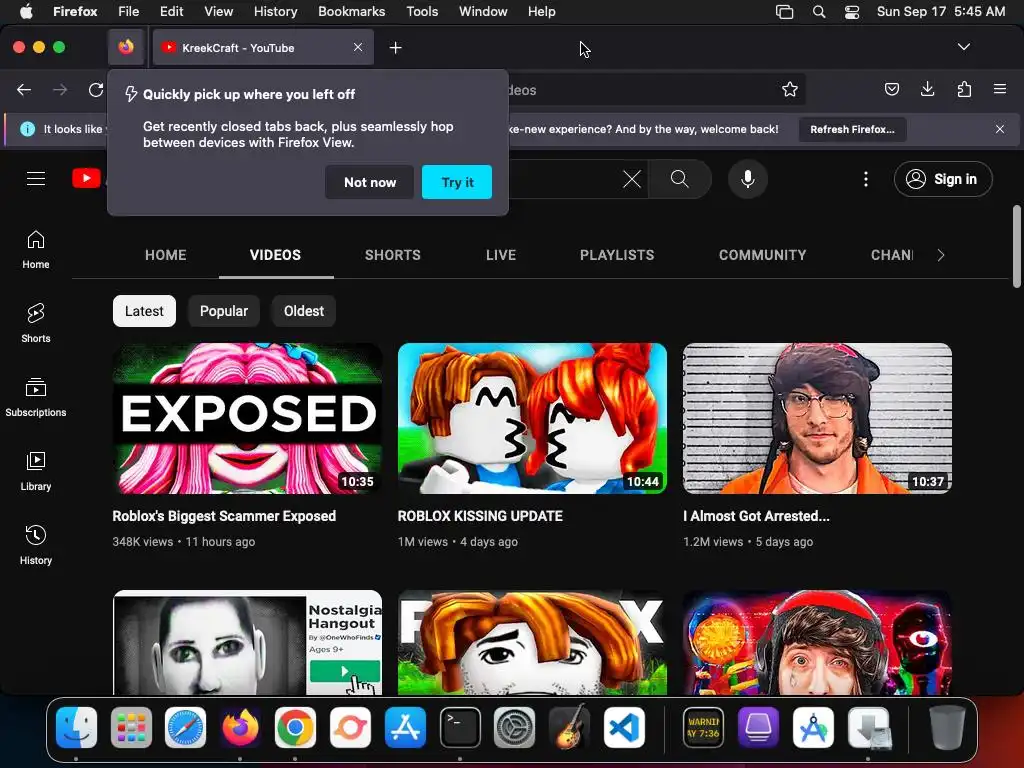
Task: Select the Latest sort chip
Action: tap(144, 311)
